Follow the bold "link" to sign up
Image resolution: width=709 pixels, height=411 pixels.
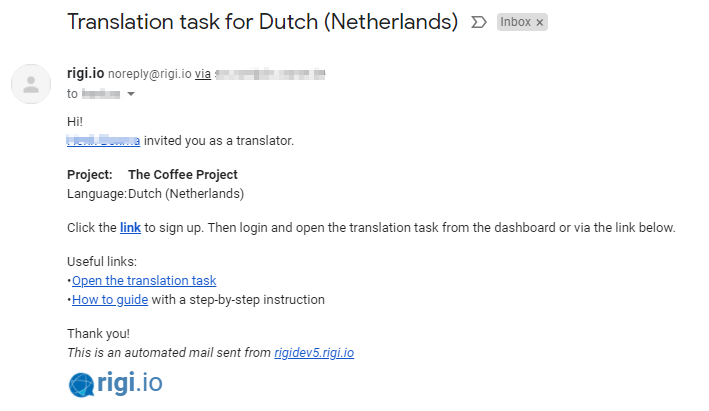click(130, 227)
